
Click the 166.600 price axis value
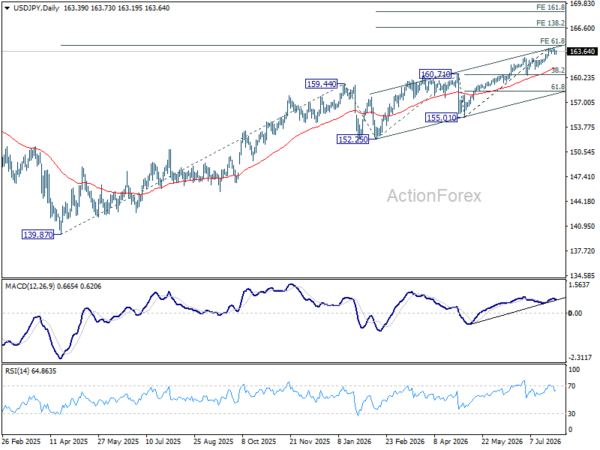click(x=582, y=28)
